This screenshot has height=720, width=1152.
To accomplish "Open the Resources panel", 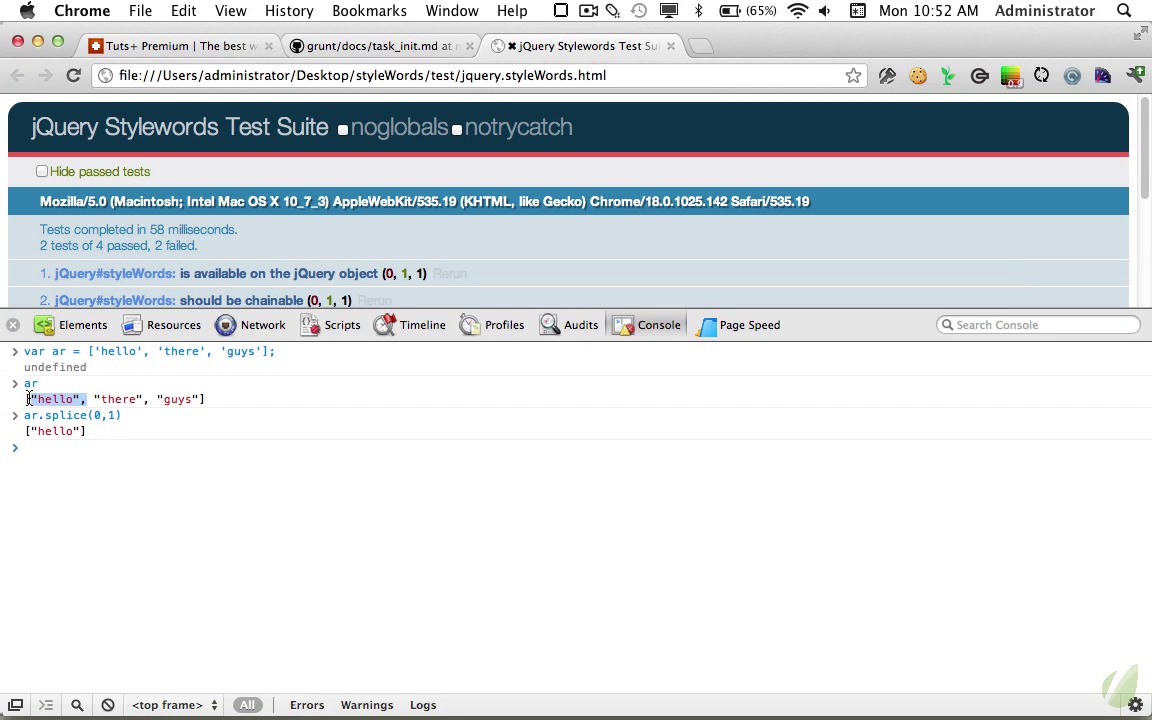I will (x=161, y=325).
